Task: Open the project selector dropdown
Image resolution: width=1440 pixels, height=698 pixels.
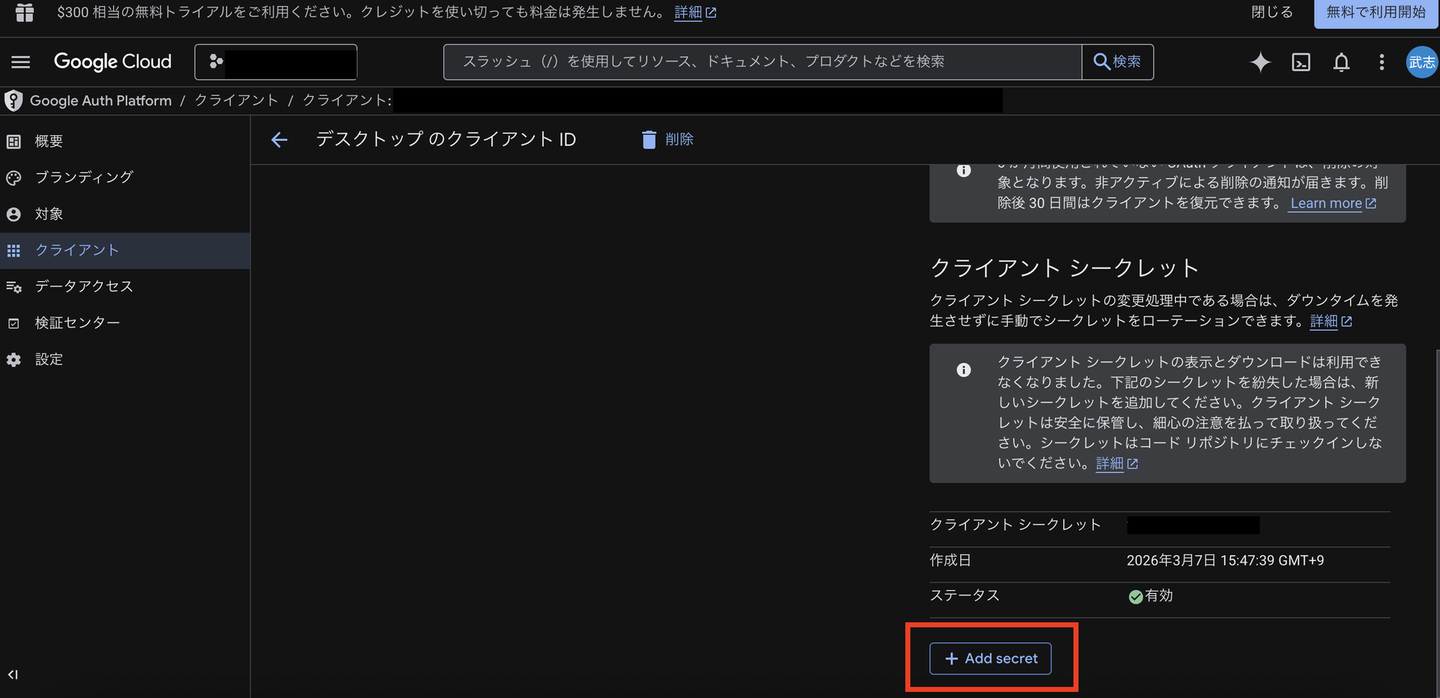Action: click(276, 62)
